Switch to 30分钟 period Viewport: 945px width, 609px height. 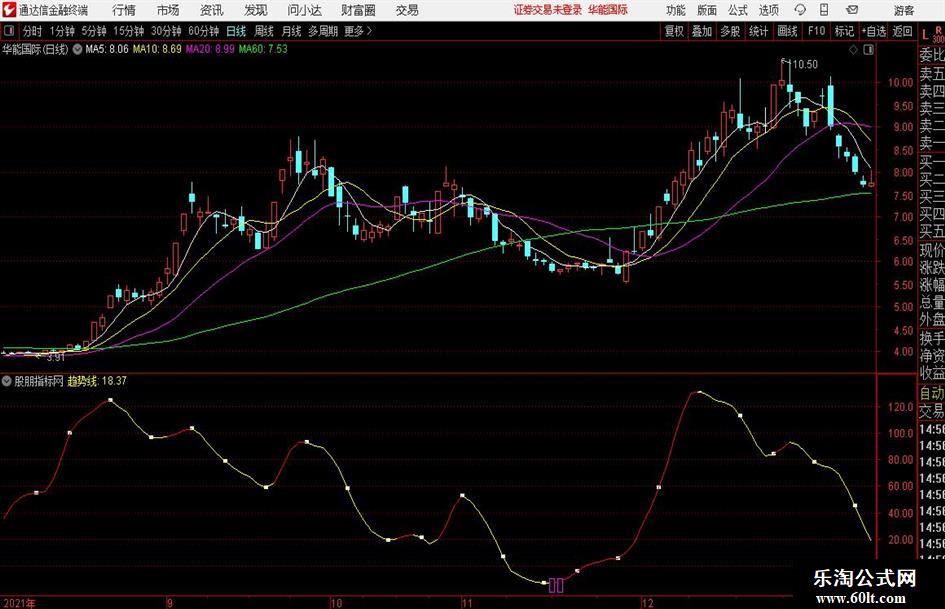click(x=166, y=31)
